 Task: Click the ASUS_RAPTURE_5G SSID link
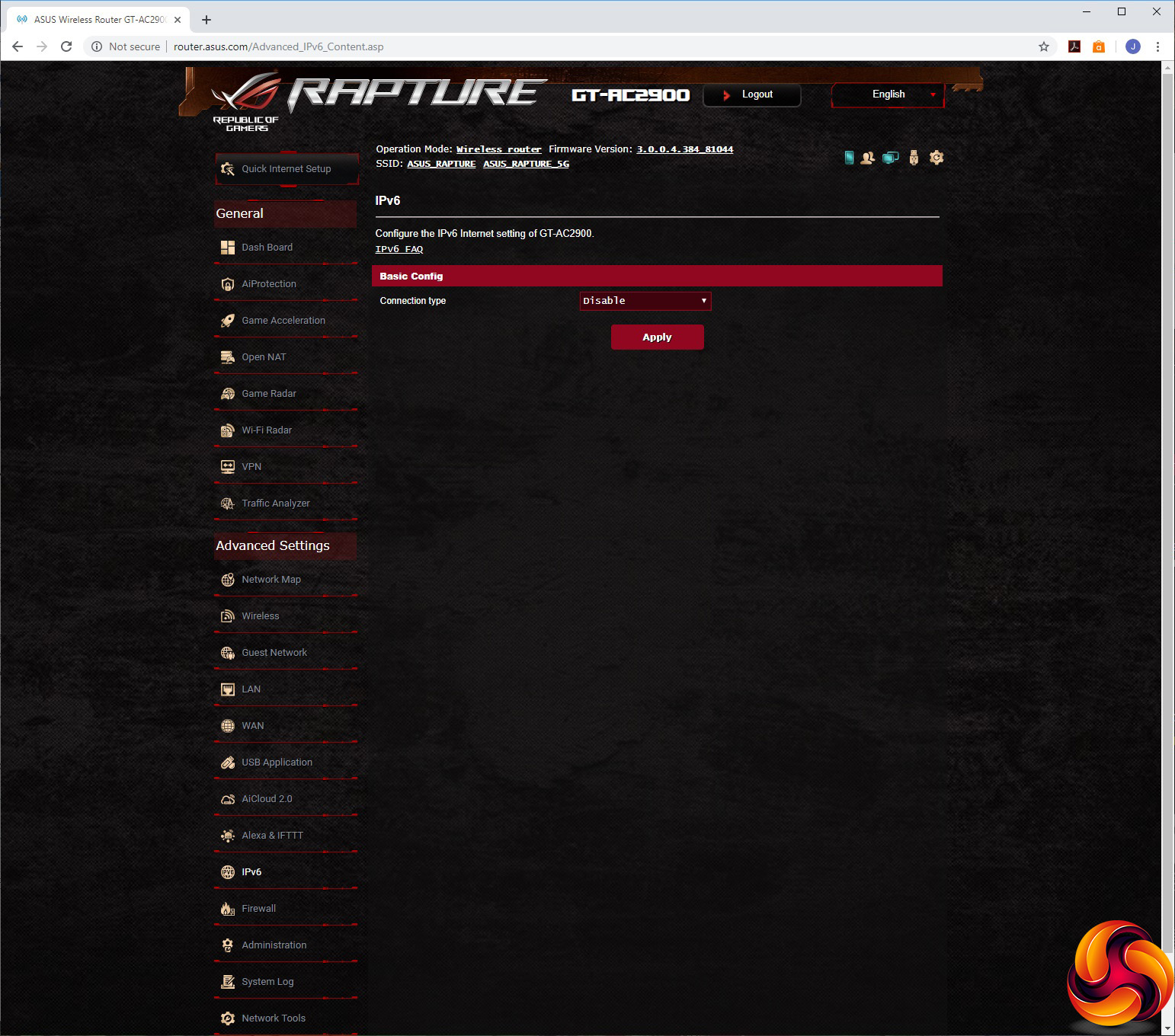pyautogui.click(x=526, y=164)
